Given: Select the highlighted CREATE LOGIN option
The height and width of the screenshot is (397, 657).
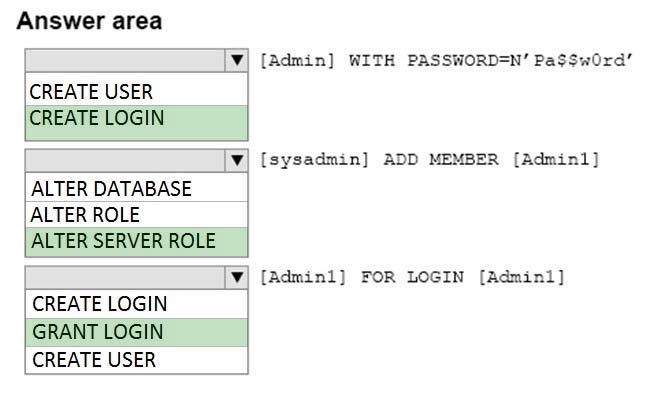Looking at the screenshot, I should tap(137, 122).
